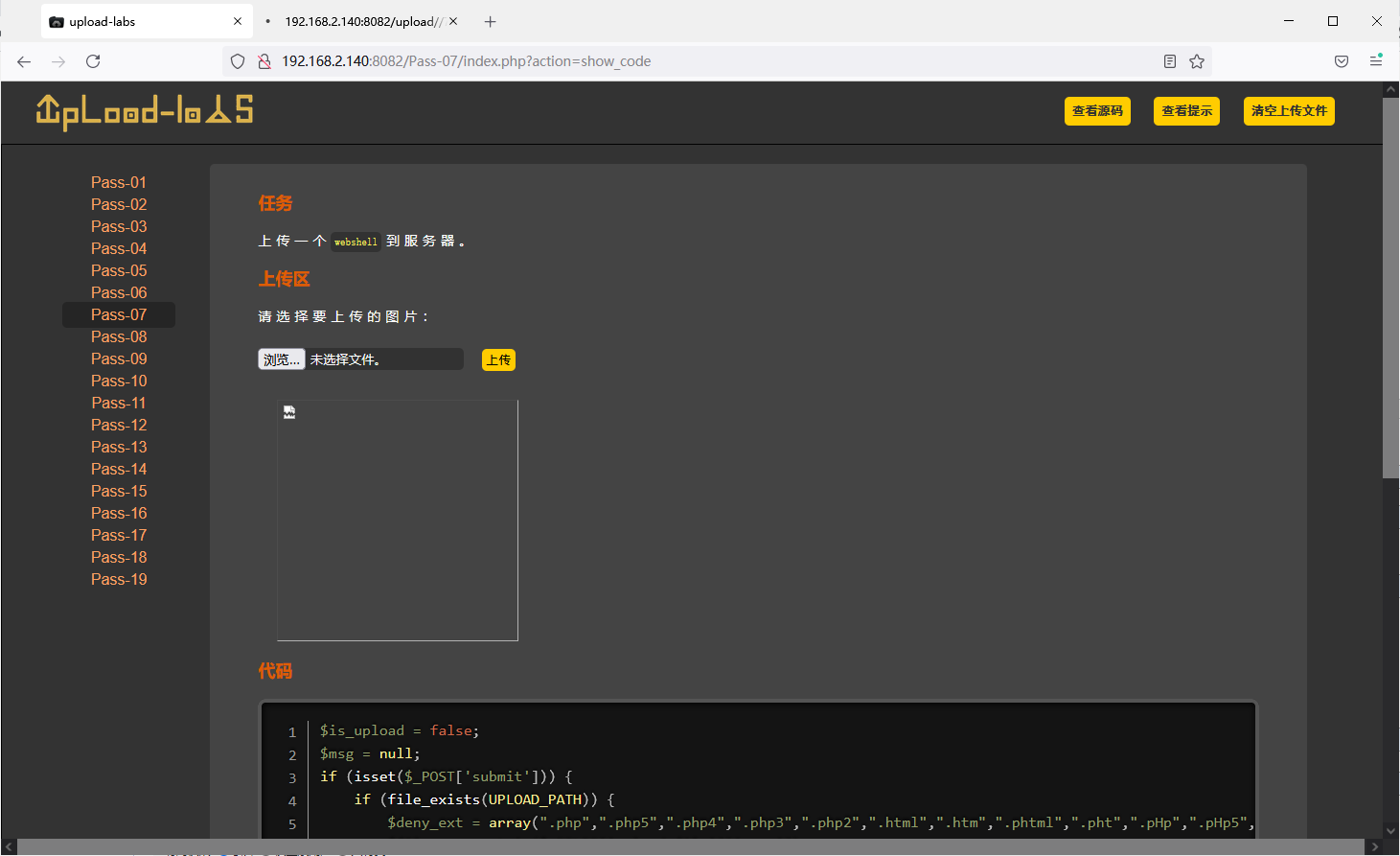The height and width of the screenshot is (856, 1400).
Task: Toggle reader view icon in address bar
Action: click(x=1170, y=61)
